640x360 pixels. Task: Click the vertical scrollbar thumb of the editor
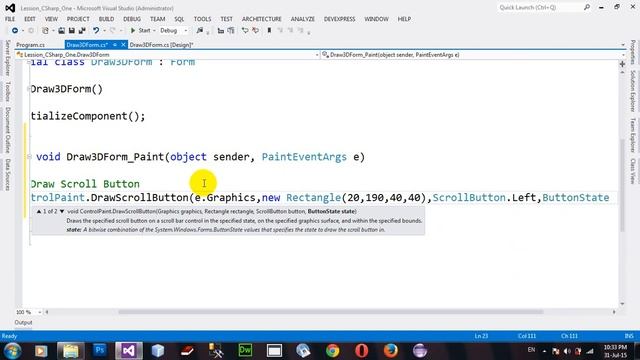pos(622,186)
